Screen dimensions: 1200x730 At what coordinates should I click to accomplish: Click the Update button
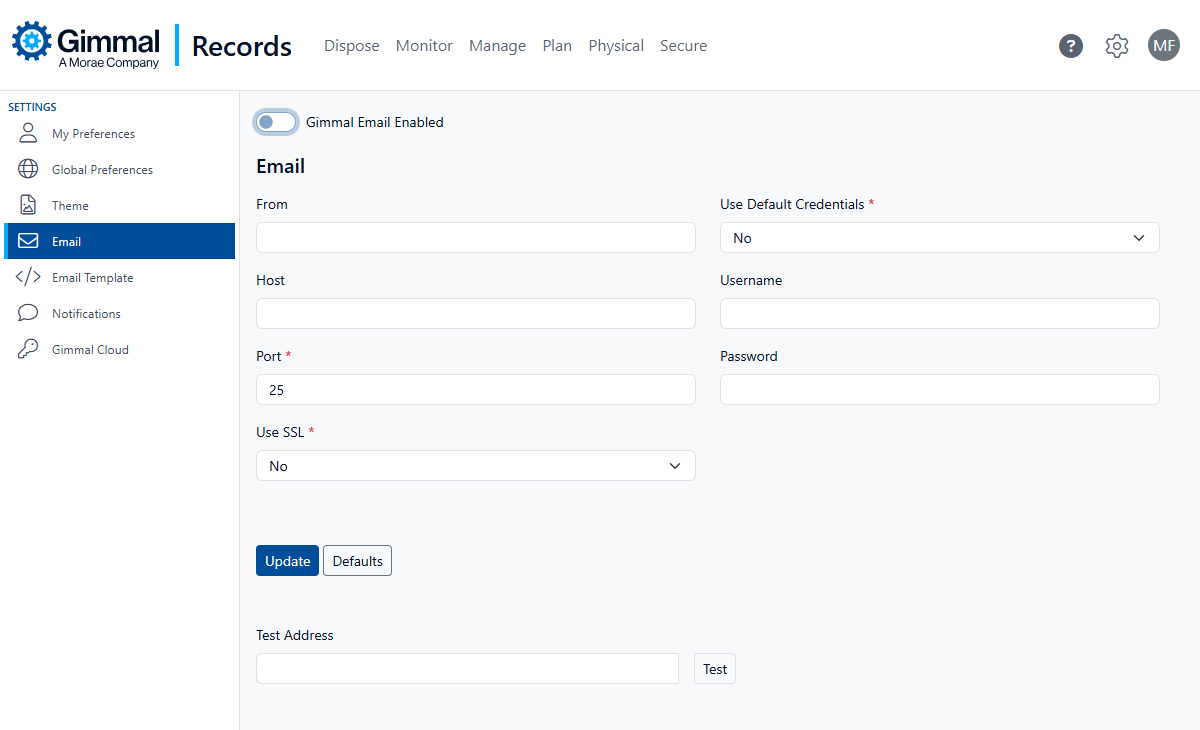point(287,561)
